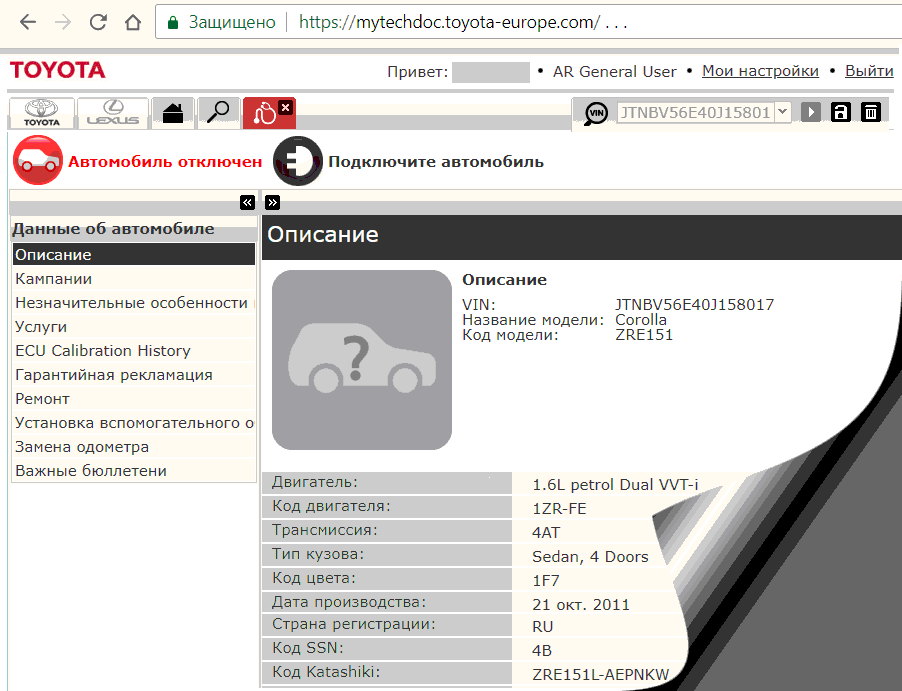The width and height of the screenshot is (902, 691).
Task: Open the Toyota brand tab
Action: (42, 113)
